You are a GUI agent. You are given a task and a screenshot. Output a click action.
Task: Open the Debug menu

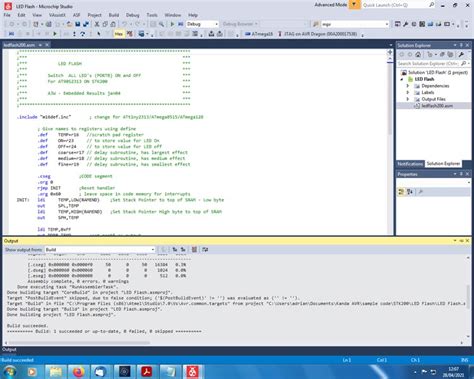(x=132, y=15)
